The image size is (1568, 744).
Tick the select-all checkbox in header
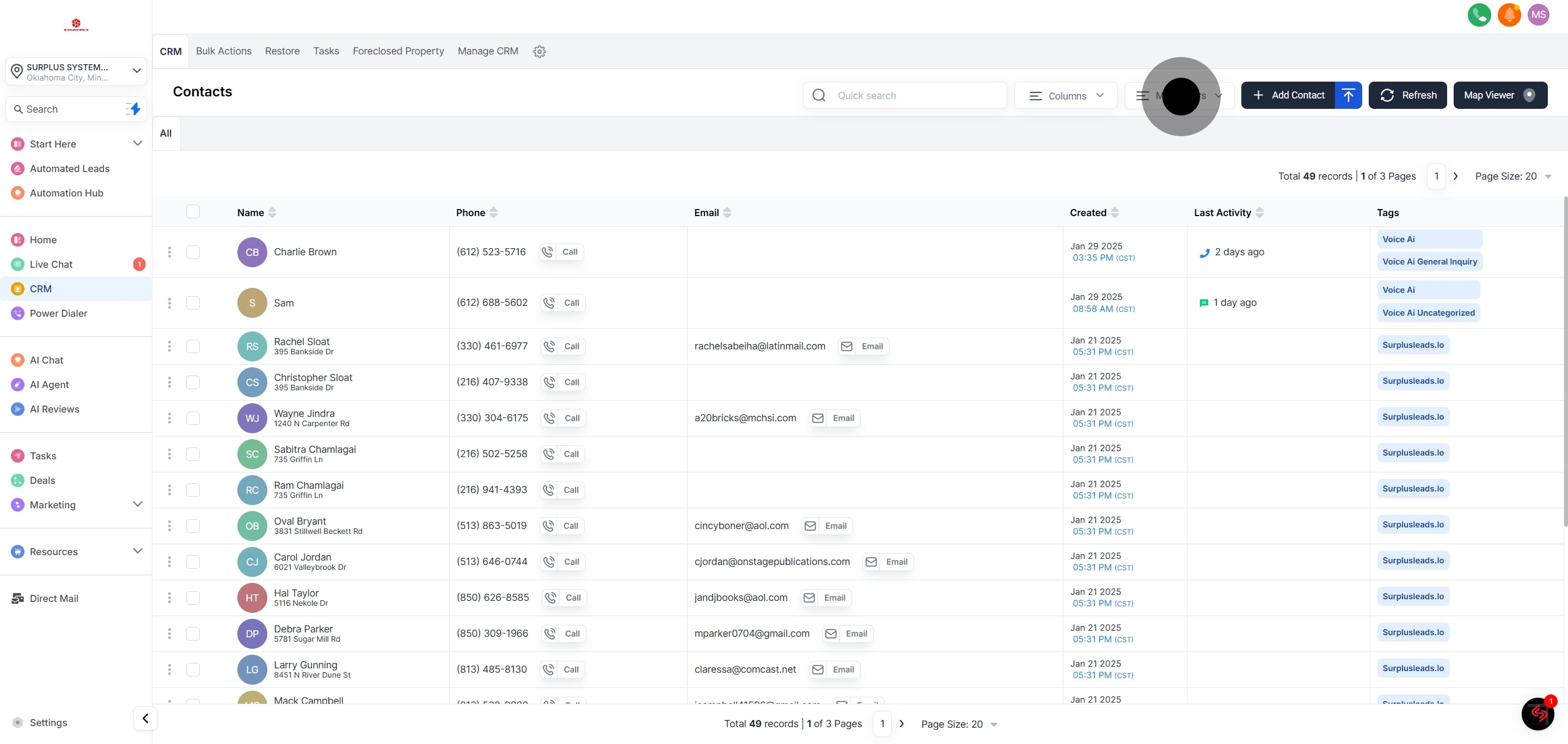[193, 212]
